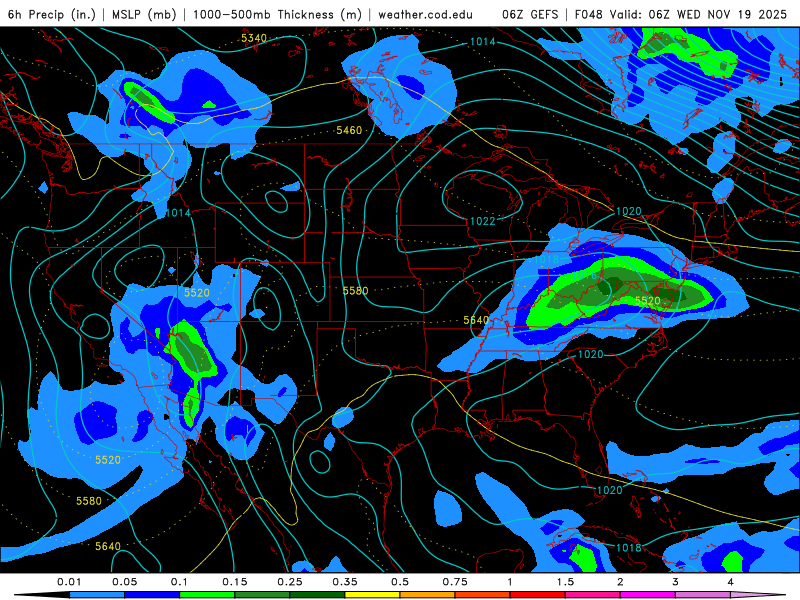The image size is (800, 600).
Task: Click the '6h Precip (in.)' title text
Action: pos(52,14)
